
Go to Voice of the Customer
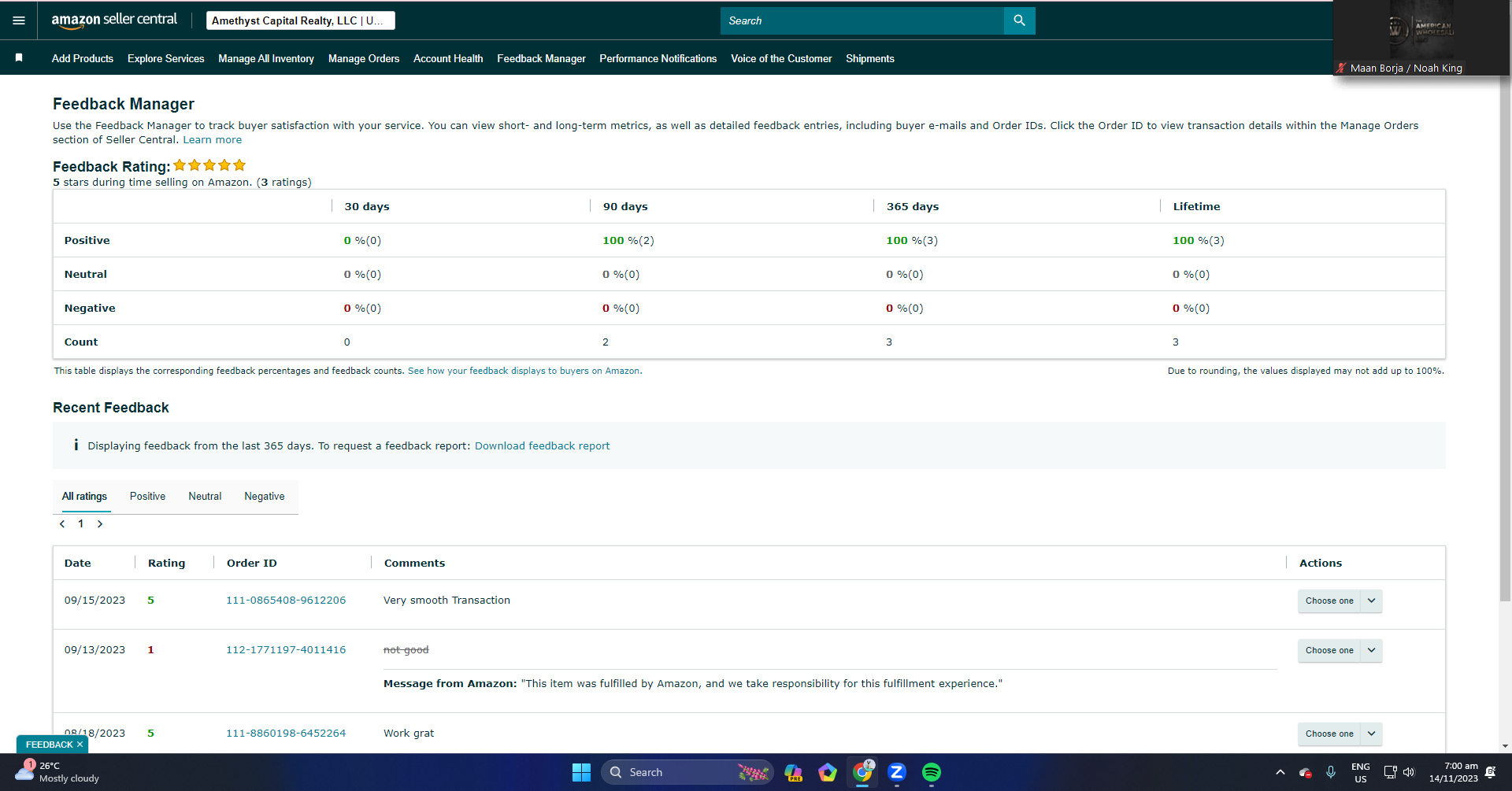pyautogui.click(x=781, y=58)
